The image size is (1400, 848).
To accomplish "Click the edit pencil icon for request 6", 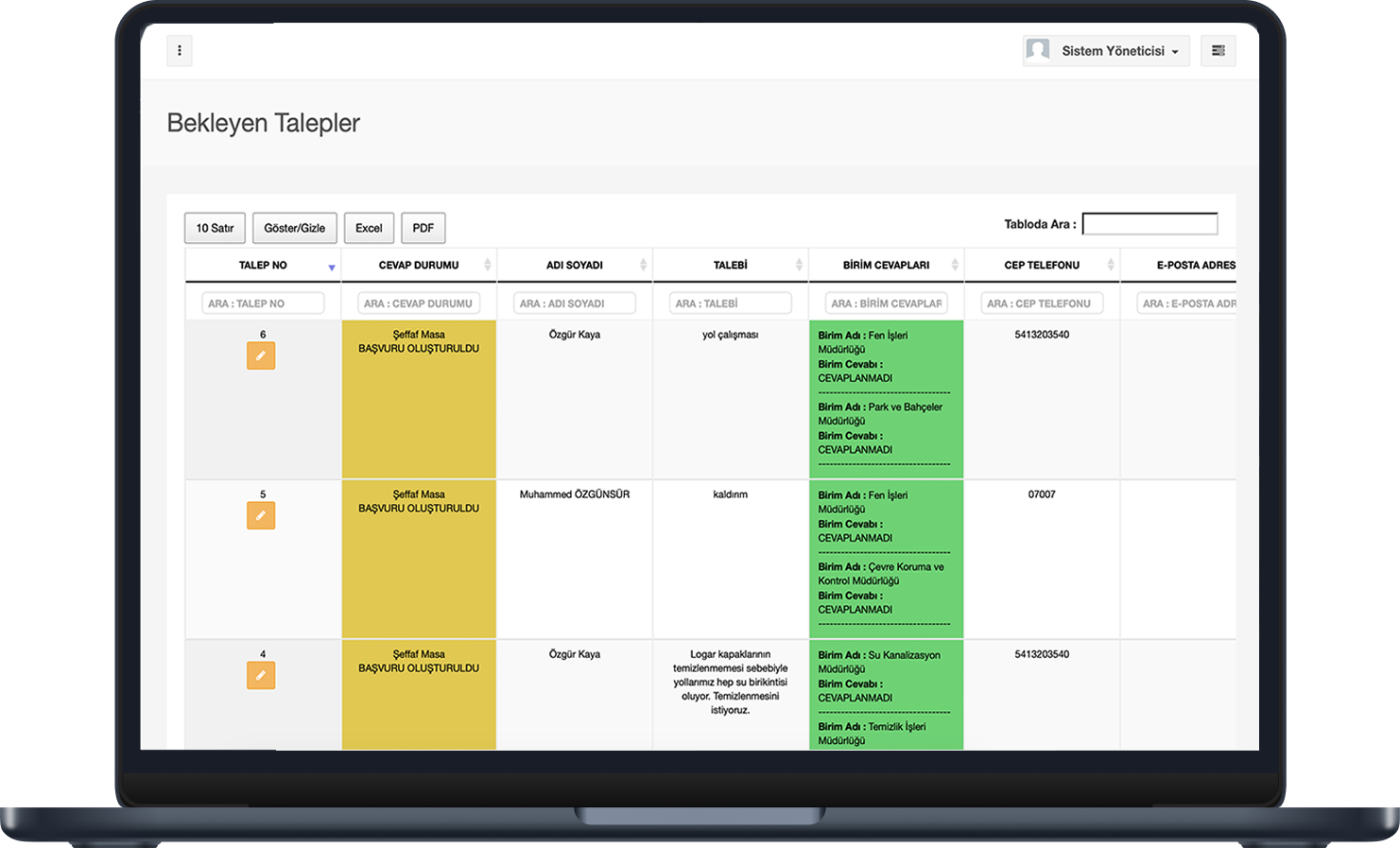I will (261, 356).
